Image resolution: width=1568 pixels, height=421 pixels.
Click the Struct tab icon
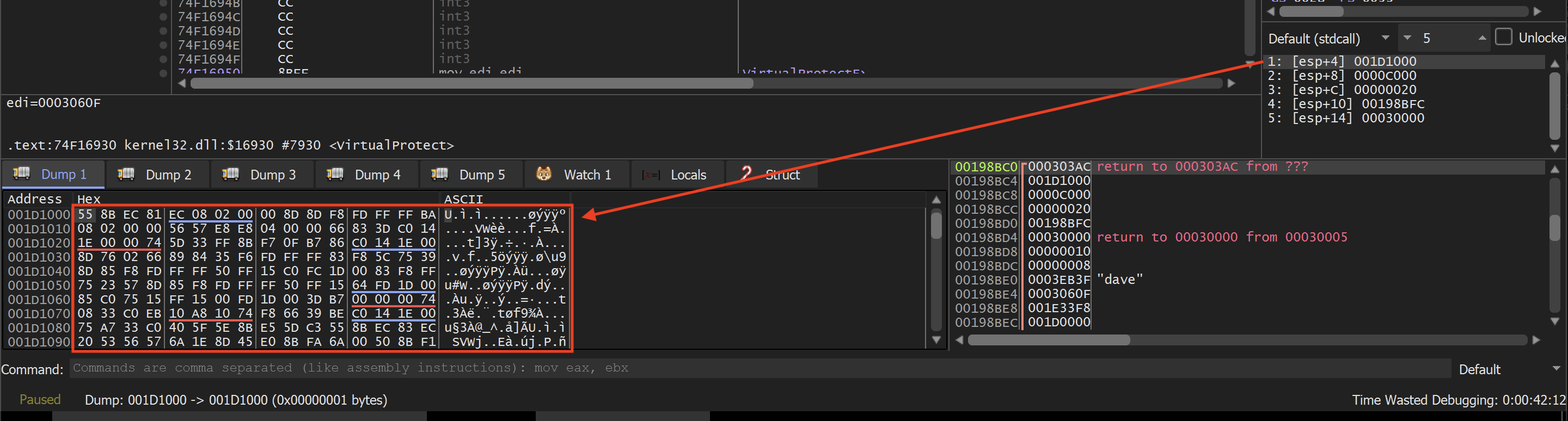[746, 174]
